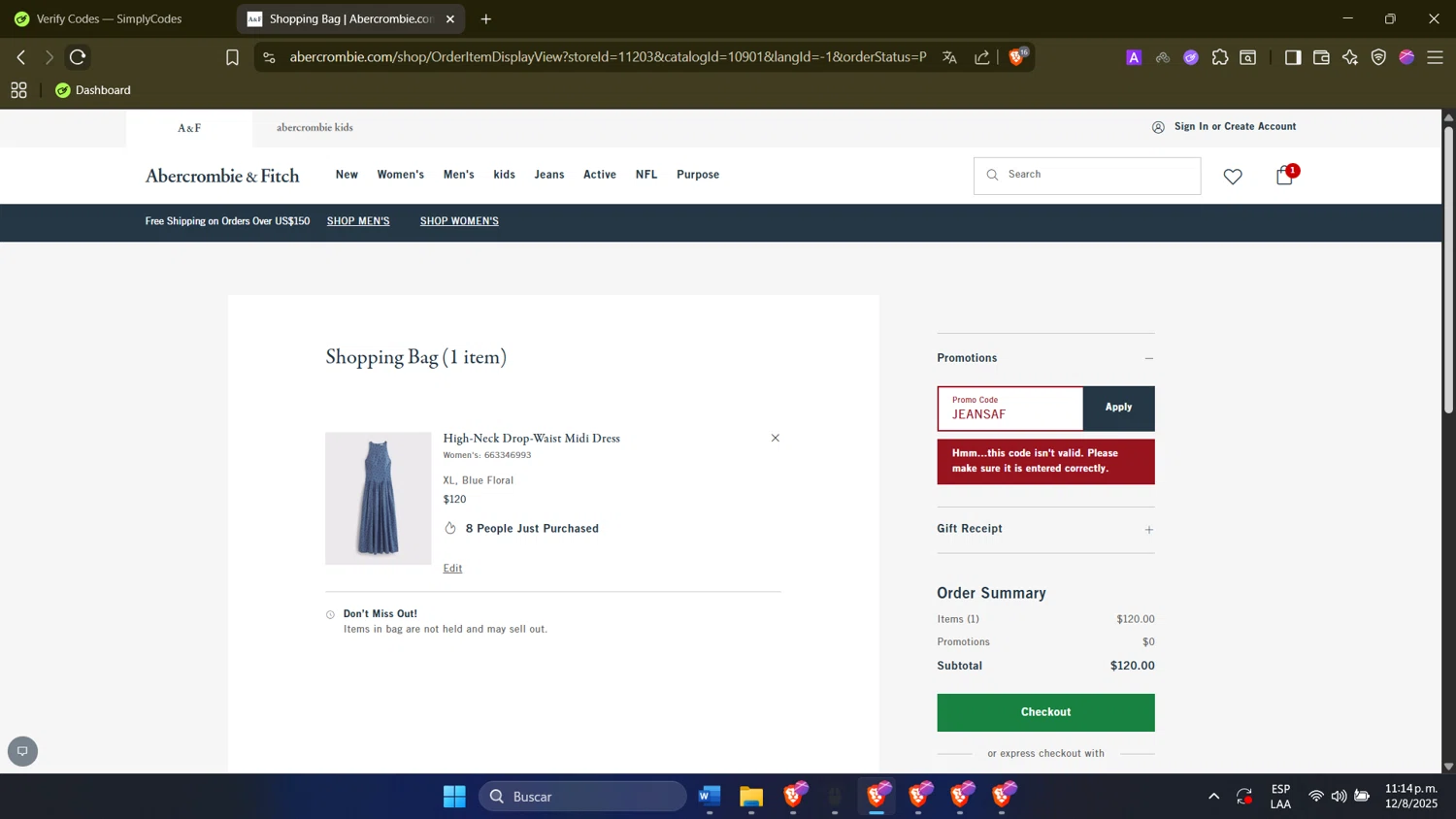Open Leo AI sparkle icon
This screenshot has height=819, width=1456.
tap(1350, 57)
